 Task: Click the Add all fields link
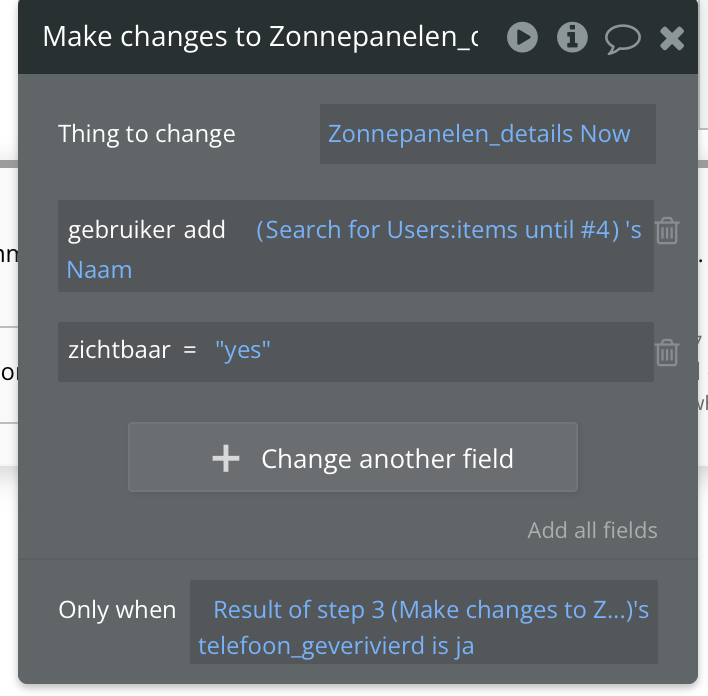tap(592, 530)
